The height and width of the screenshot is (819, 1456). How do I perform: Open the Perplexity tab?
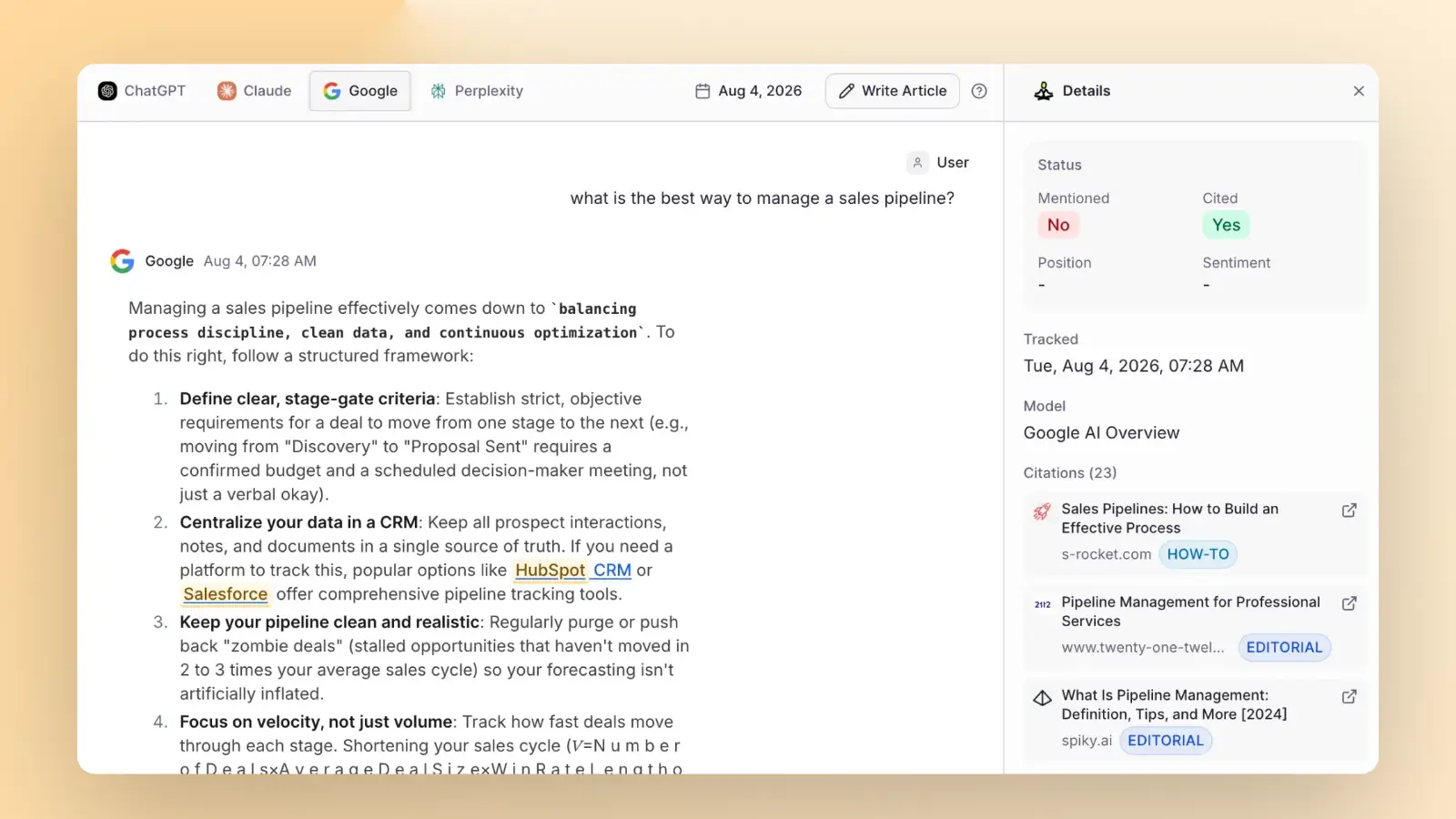point(477,91)
